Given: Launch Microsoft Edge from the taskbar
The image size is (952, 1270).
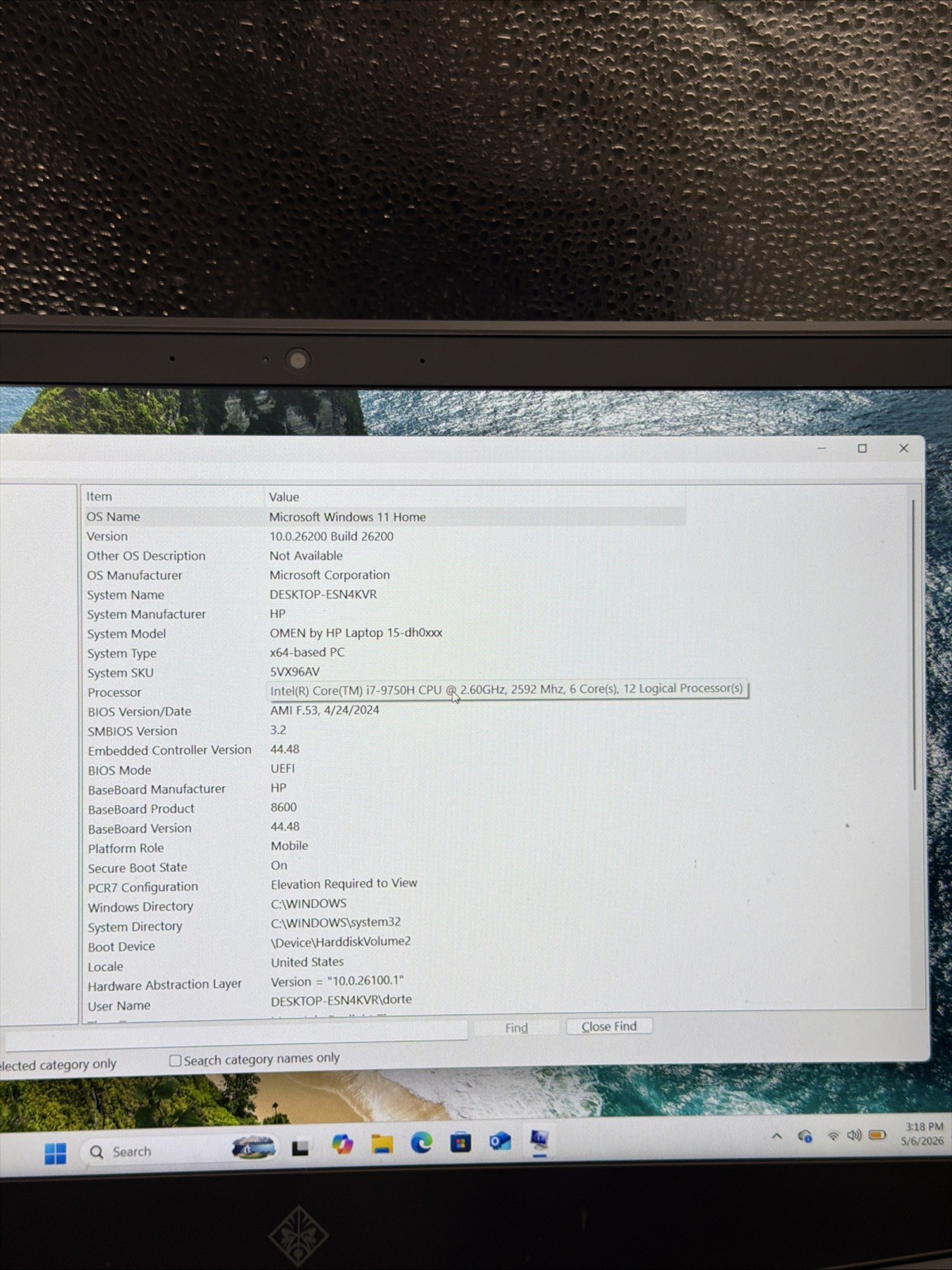Looking at the screenshot, I should 422,1143.
